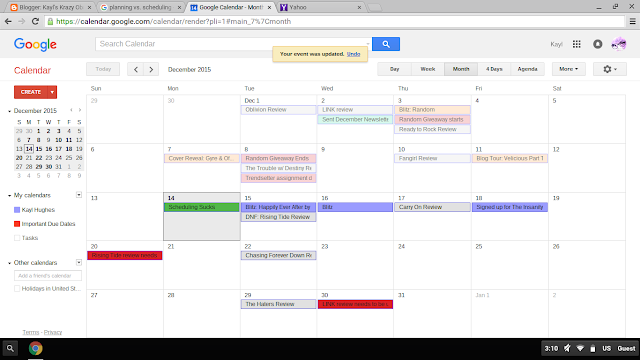Switch to Day view

tap(394, 69)
